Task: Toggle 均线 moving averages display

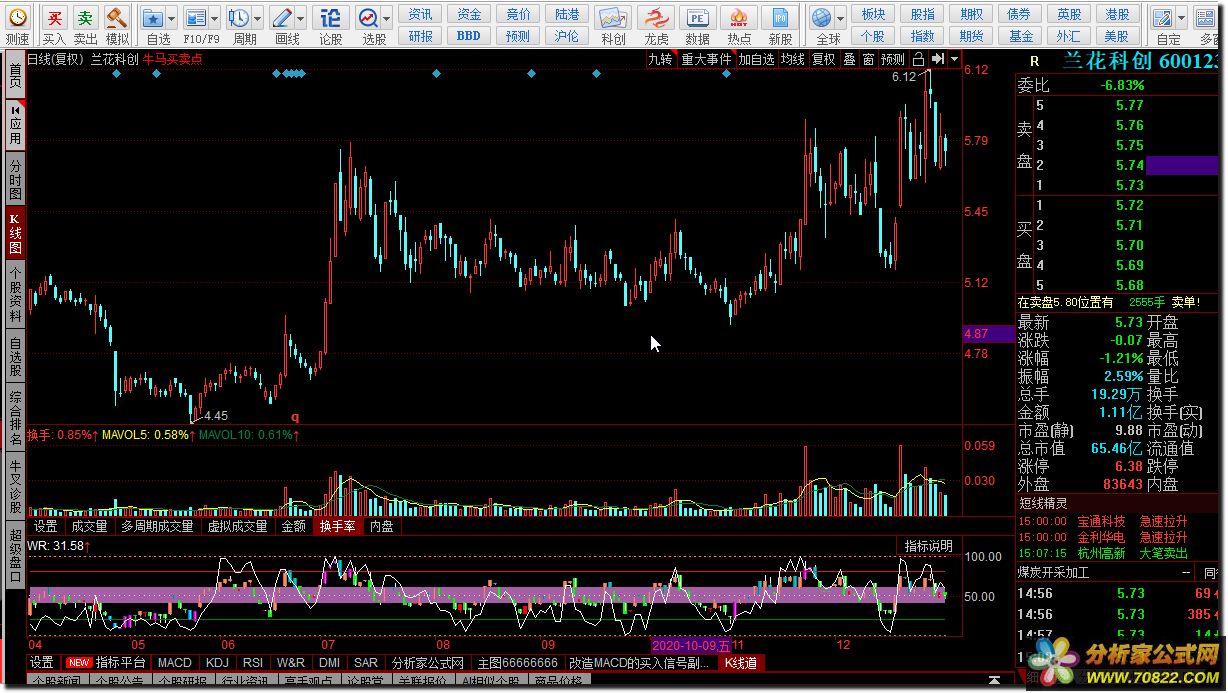Action: tap(793, 59)
